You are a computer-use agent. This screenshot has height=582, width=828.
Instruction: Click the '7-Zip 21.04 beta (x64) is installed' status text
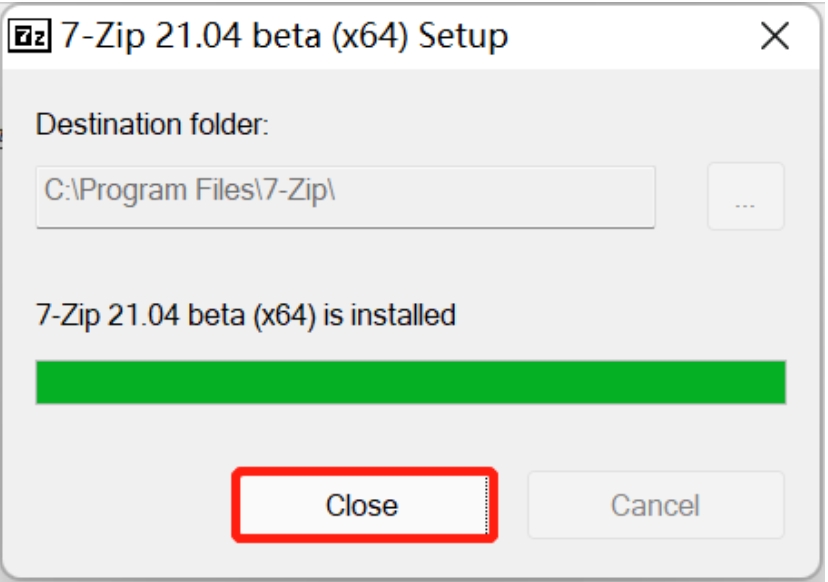pos(246,316)
